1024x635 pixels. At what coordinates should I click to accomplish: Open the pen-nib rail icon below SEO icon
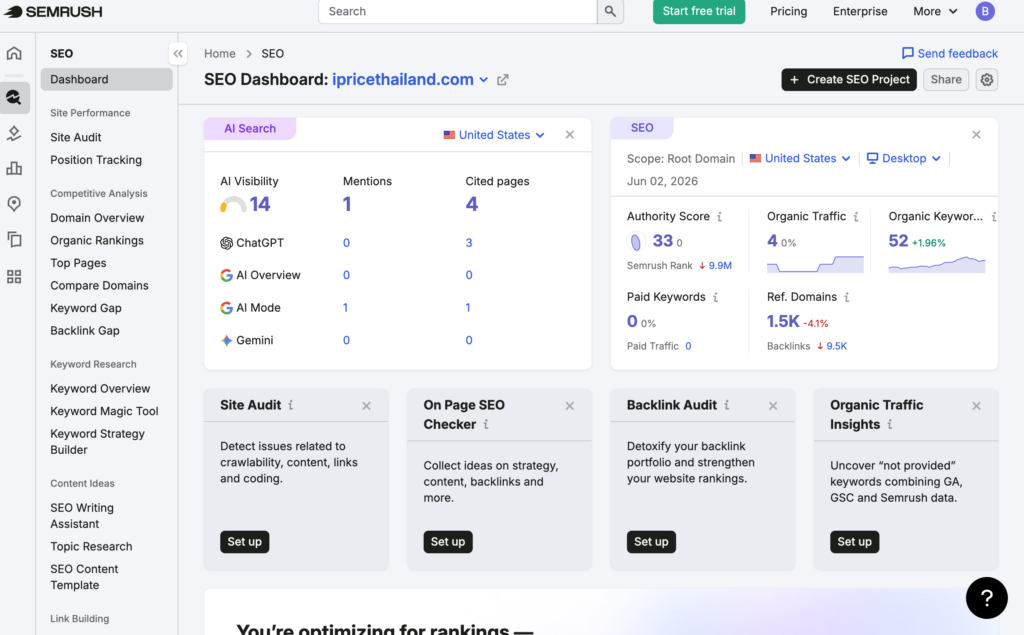[x=14, y=133]
